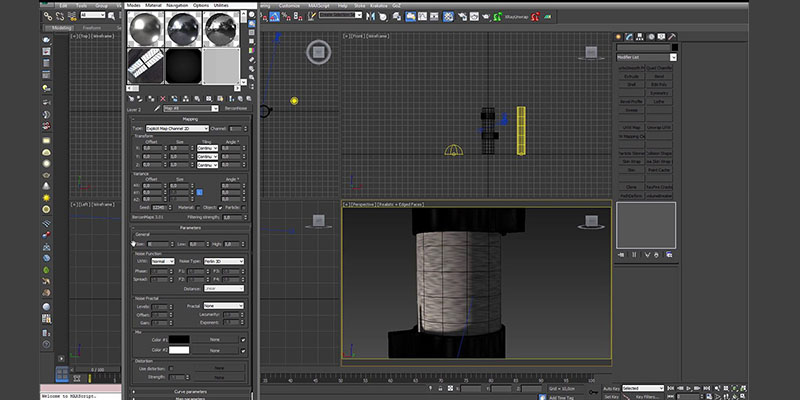
Task: Click the Make Preview icon
Action: 252,59
